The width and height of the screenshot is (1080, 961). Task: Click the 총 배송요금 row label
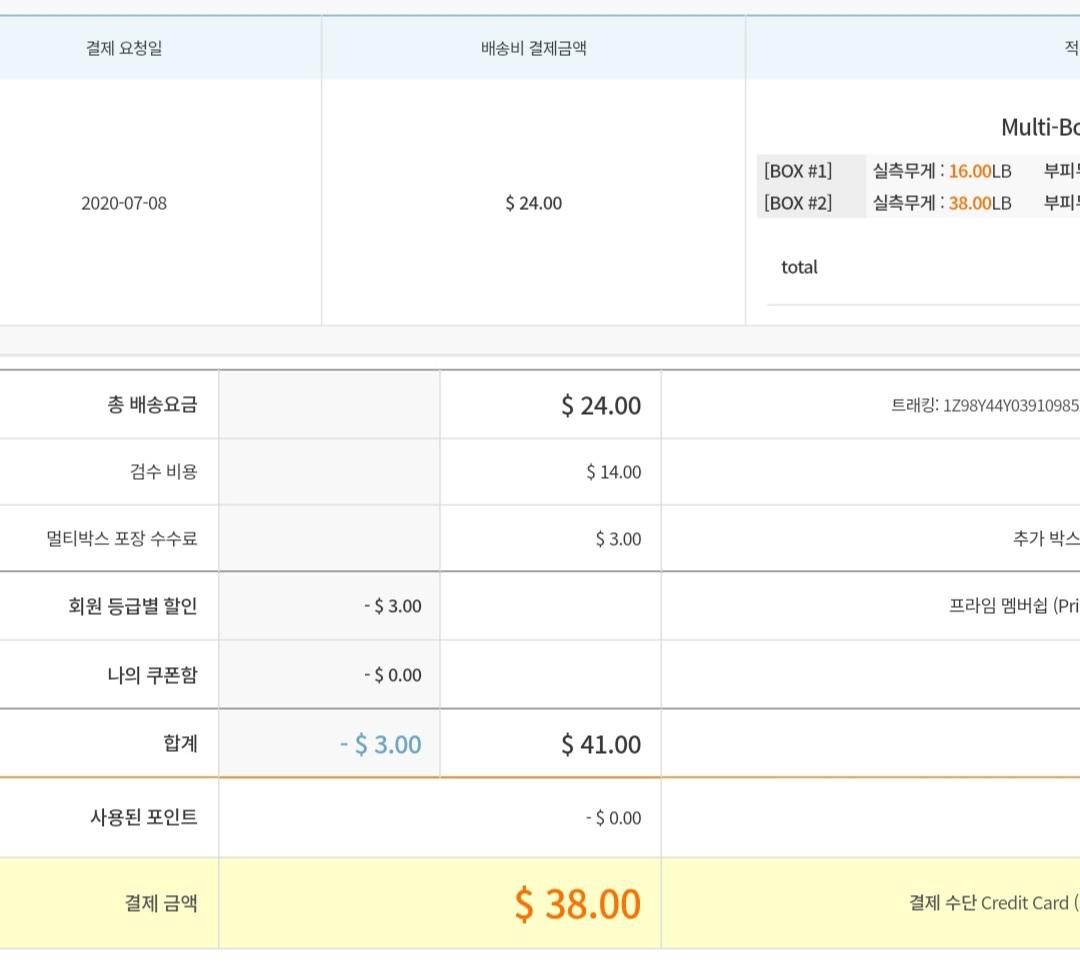point(152,405)
